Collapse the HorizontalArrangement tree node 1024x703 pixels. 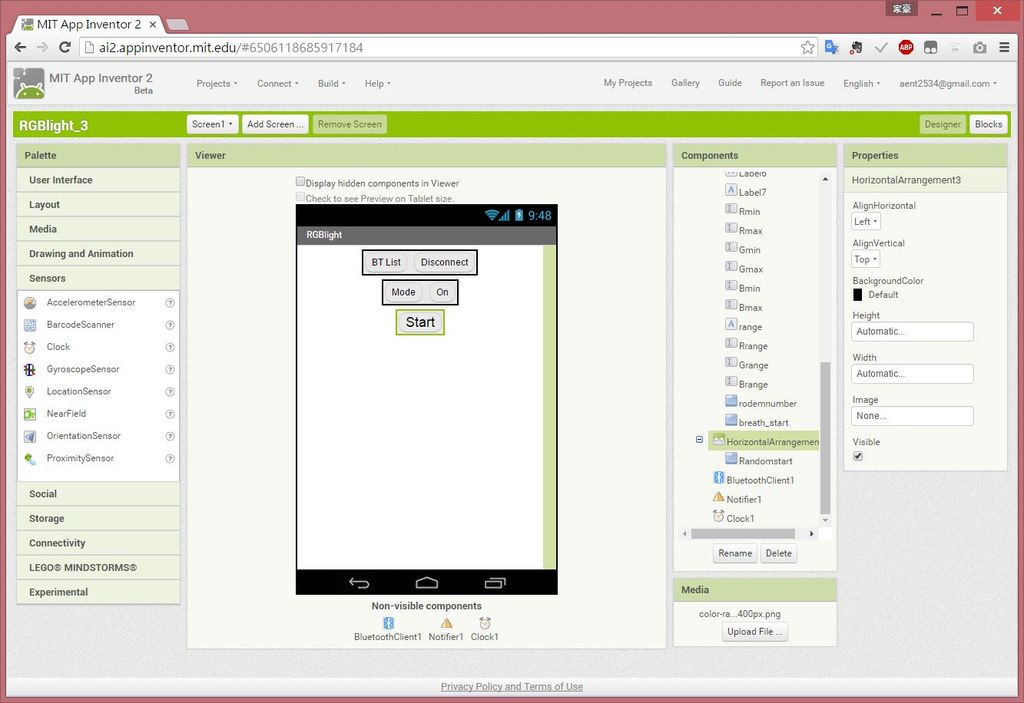(699, 440)
